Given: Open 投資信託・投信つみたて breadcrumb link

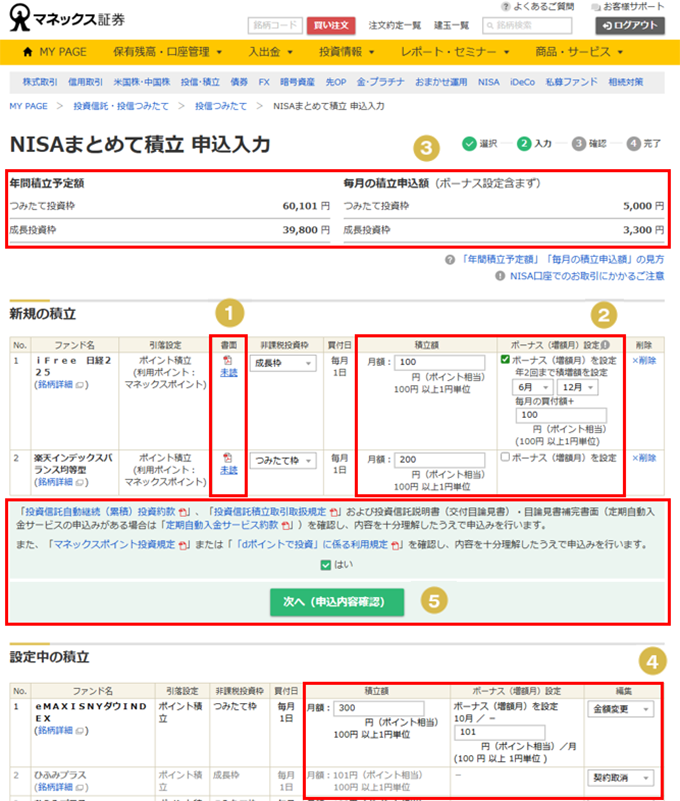Looking at the screenshot, I should click(x=121, y=106).
